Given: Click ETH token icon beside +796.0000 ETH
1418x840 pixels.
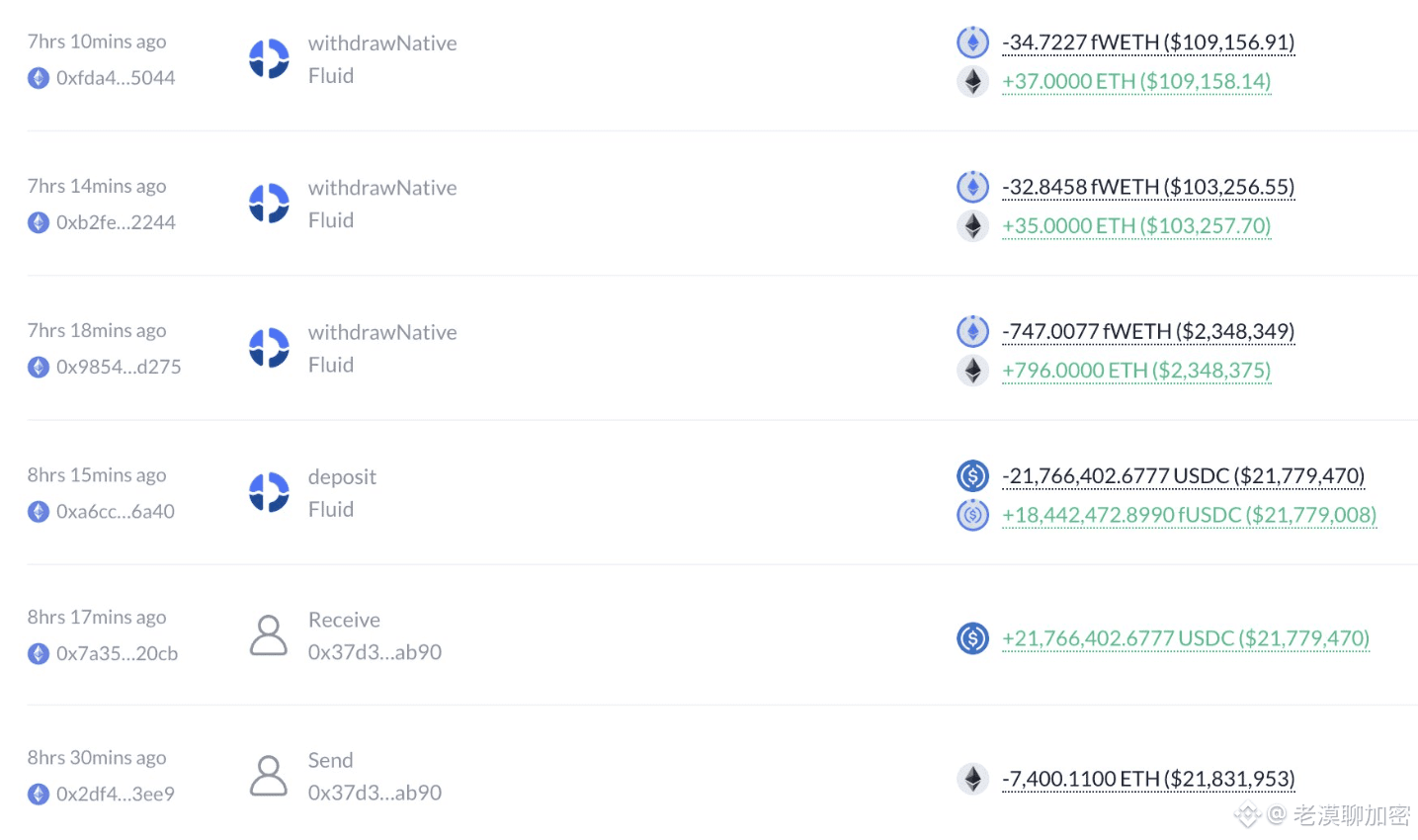Looking at the screenshot, I should 972,371.
